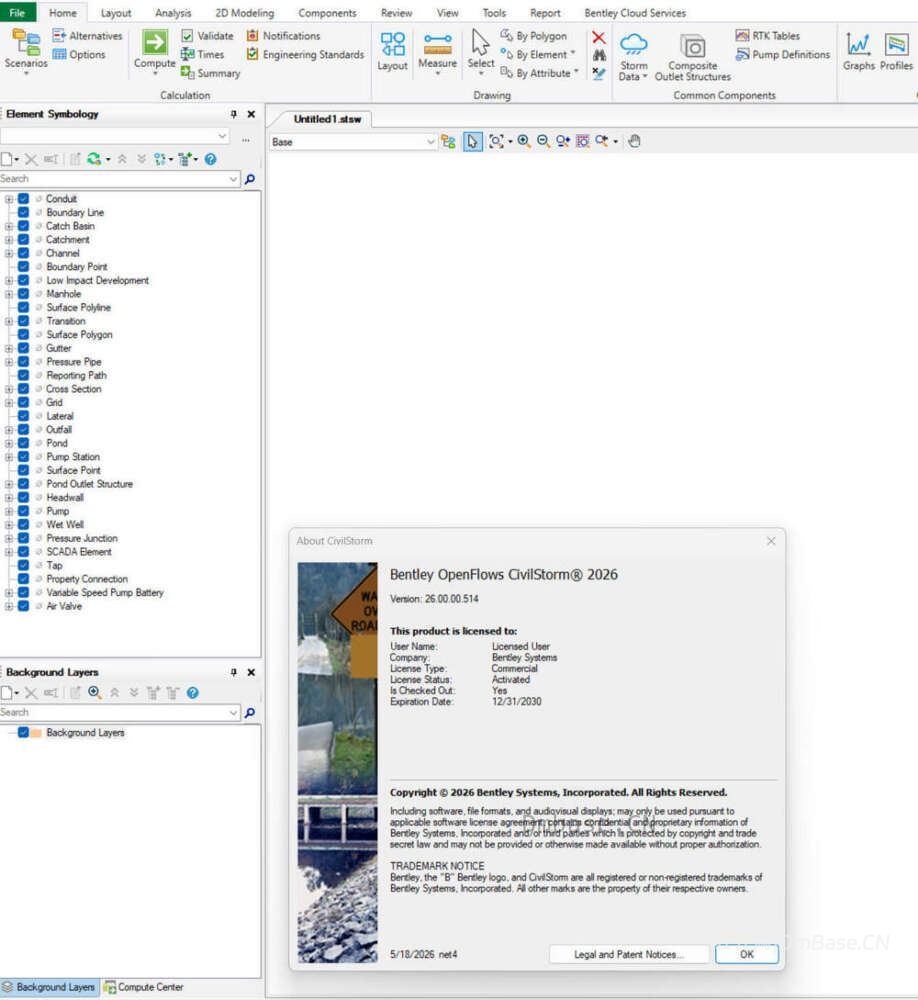Click the binoculars find icon

599,55
